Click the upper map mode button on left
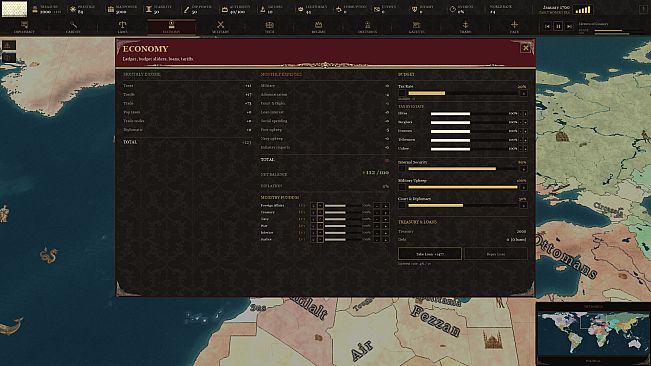Image resolution: width=651 pixels, height=366 pixels. pos(9,45)
